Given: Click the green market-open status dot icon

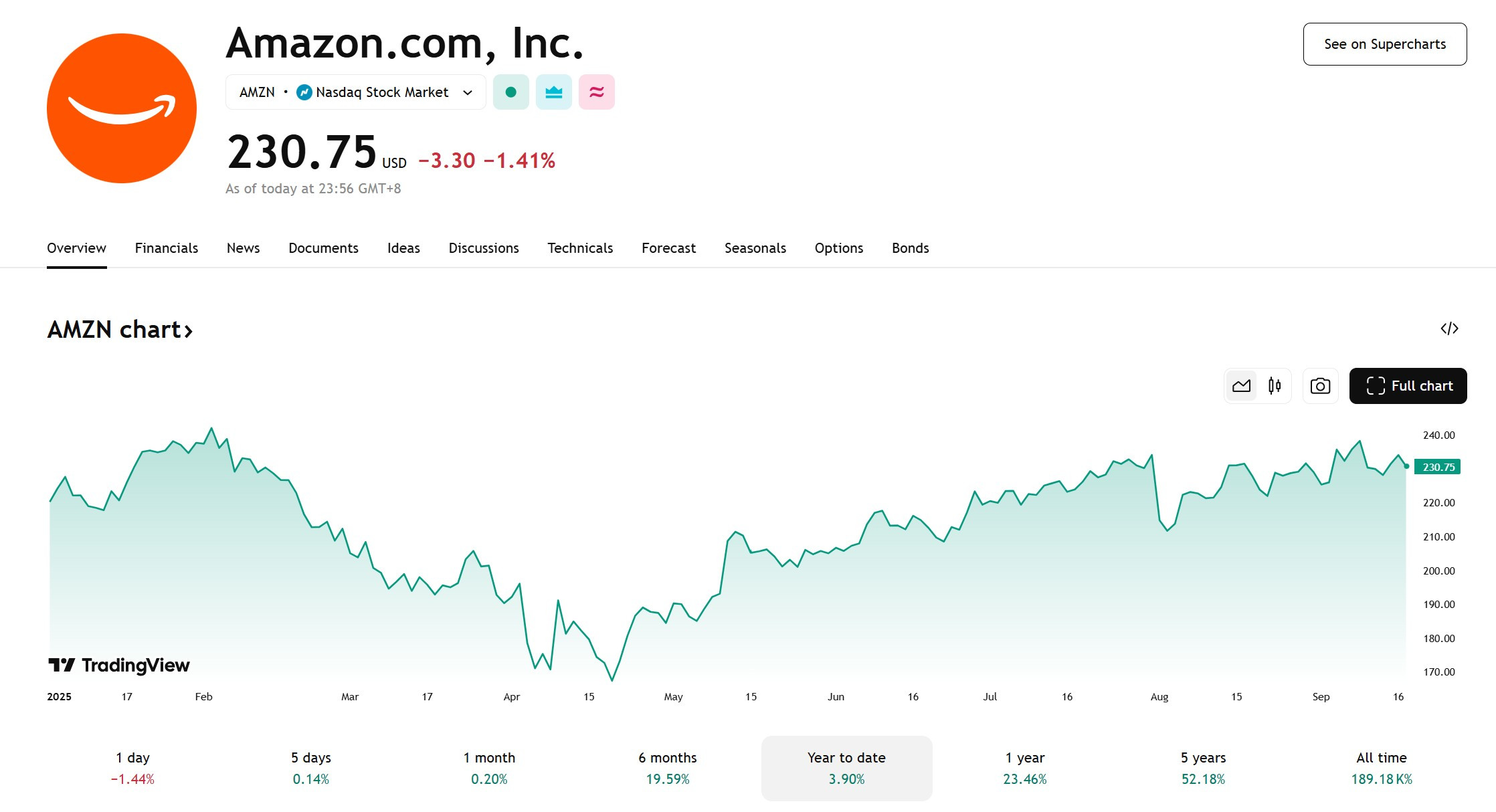Looking at the screenshot, I should click(x=511, y=92).
